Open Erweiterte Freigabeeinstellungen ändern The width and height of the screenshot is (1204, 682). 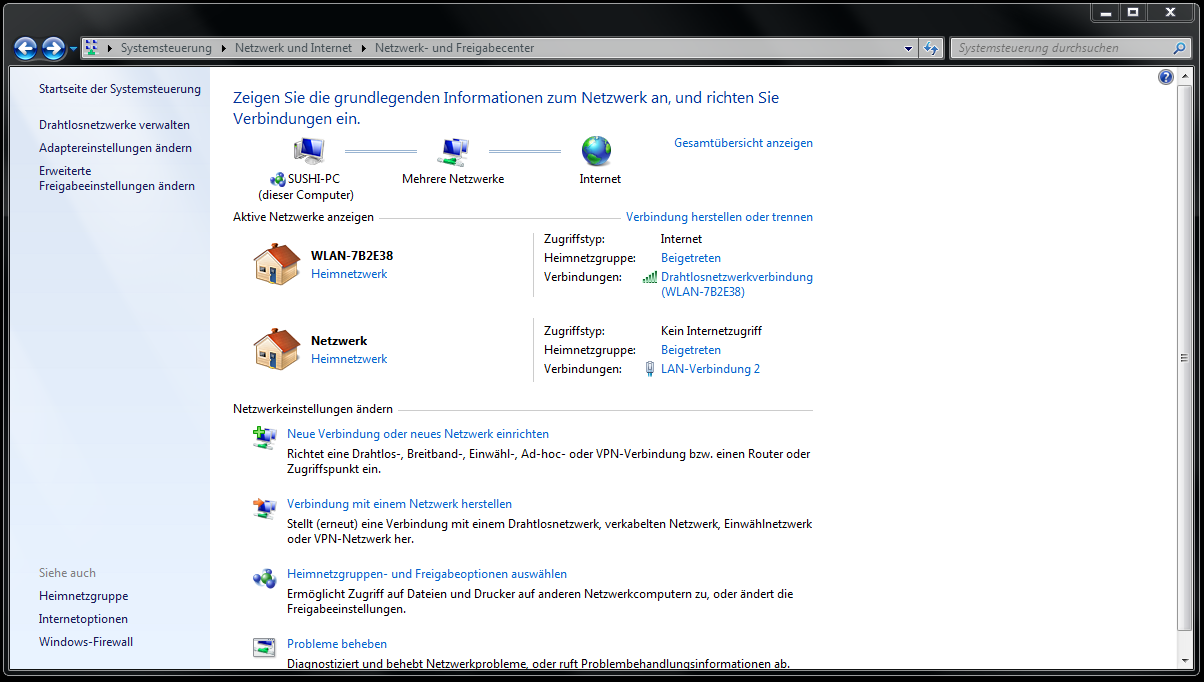click(x=117, y=179)
